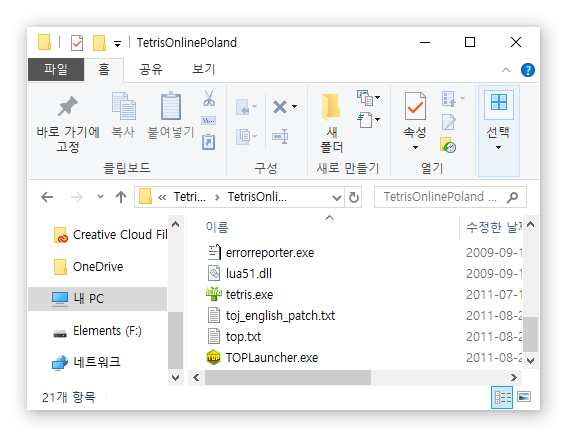567x437 pixels.
Task: Select the tetris.exe file
Action: [240, 294]
